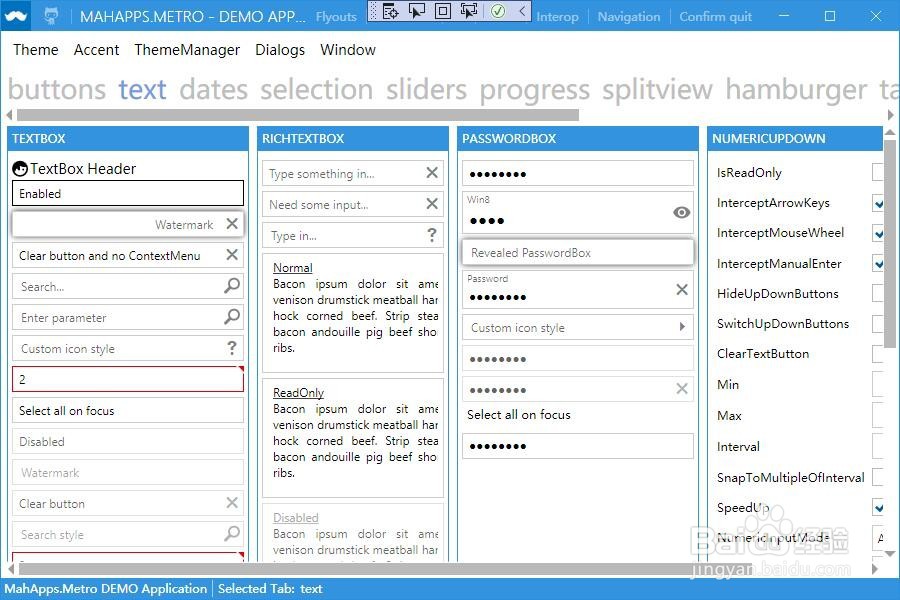Click grey X in disabled password box
Image resolution: width=900 pixels, height=600 pixels.
(682, 389)
